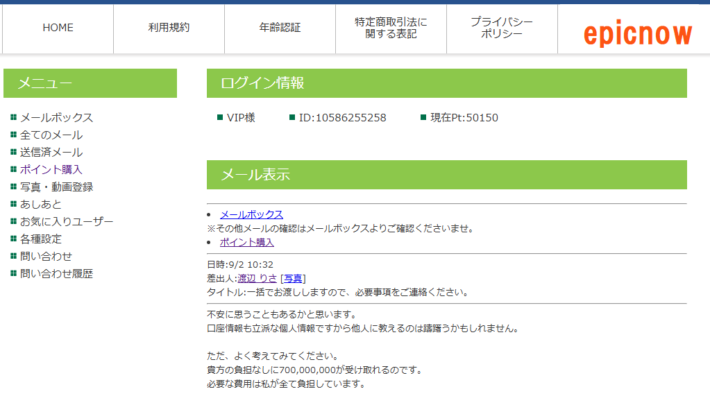The height and width of the screenshot is (396, 710).
Task: Open sender 渡辺 りさ profile link
Action: point(257,278)
